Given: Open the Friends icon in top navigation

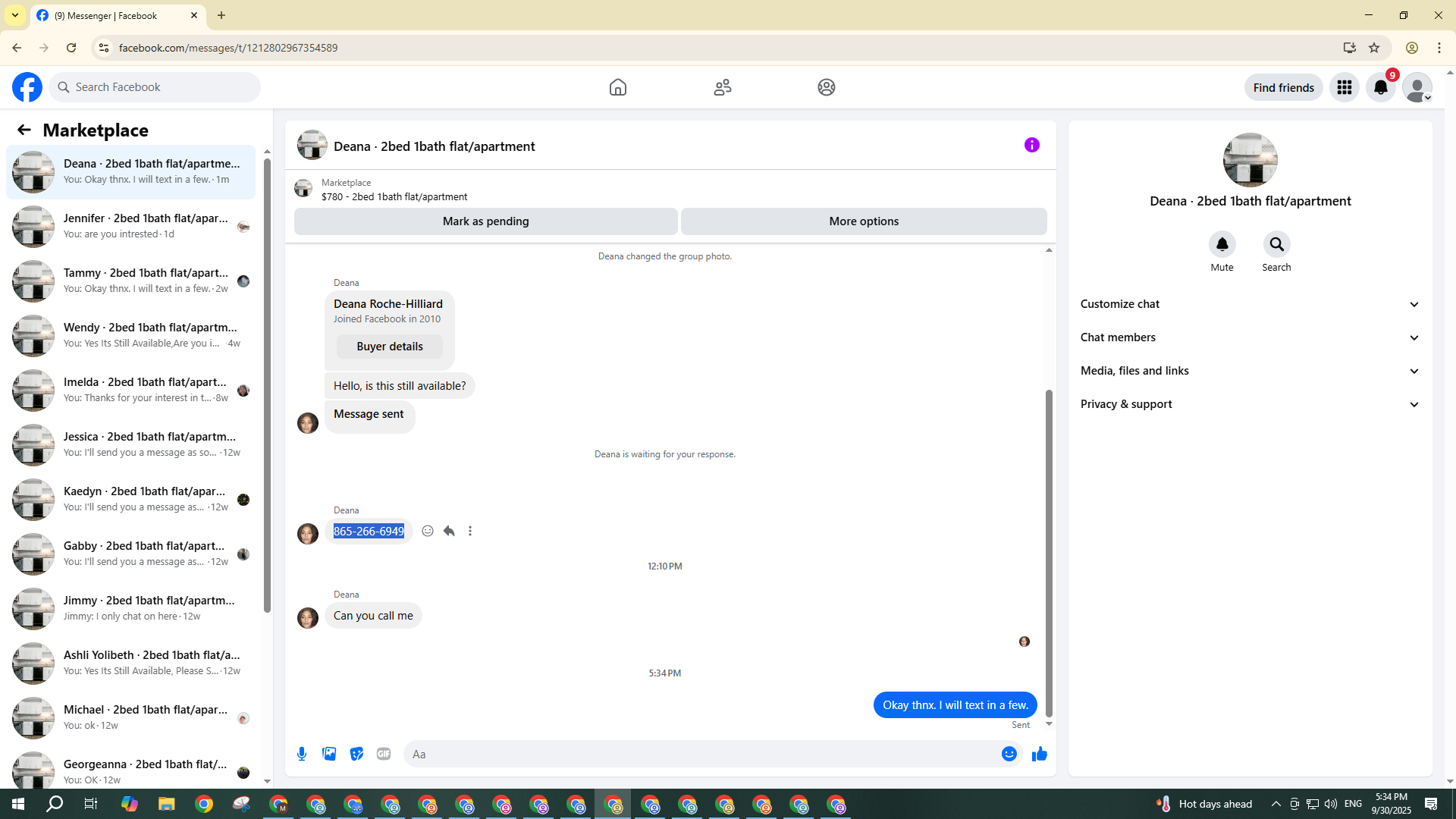Looking at the screenshot, I should tap(723, 87).
